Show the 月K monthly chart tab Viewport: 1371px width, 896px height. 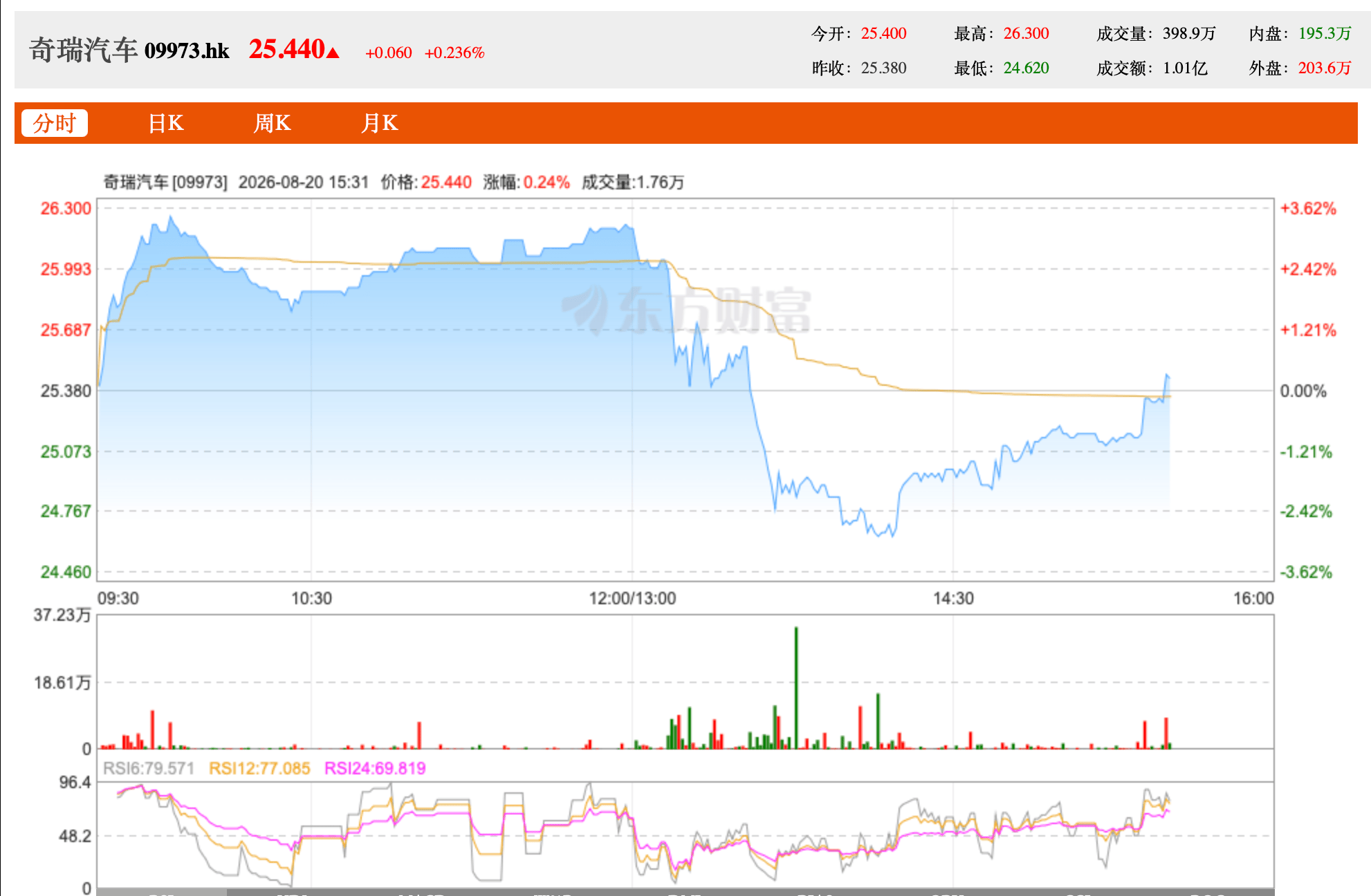(380, 123)
